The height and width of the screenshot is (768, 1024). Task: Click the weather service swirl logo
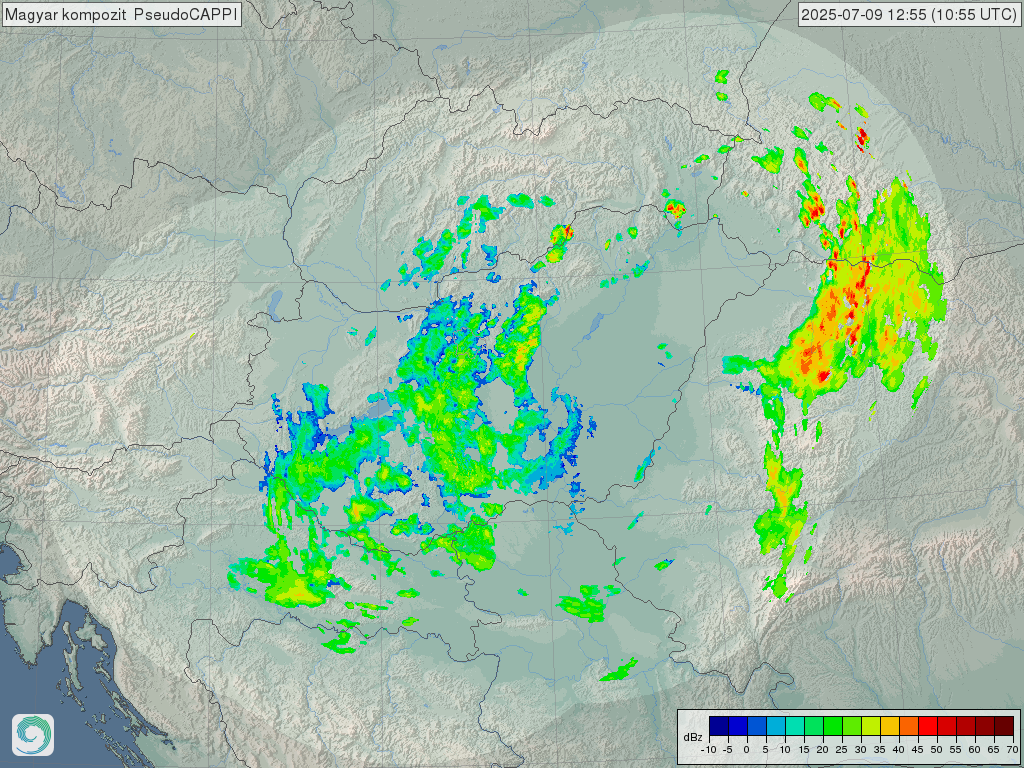tap(33, 735)
